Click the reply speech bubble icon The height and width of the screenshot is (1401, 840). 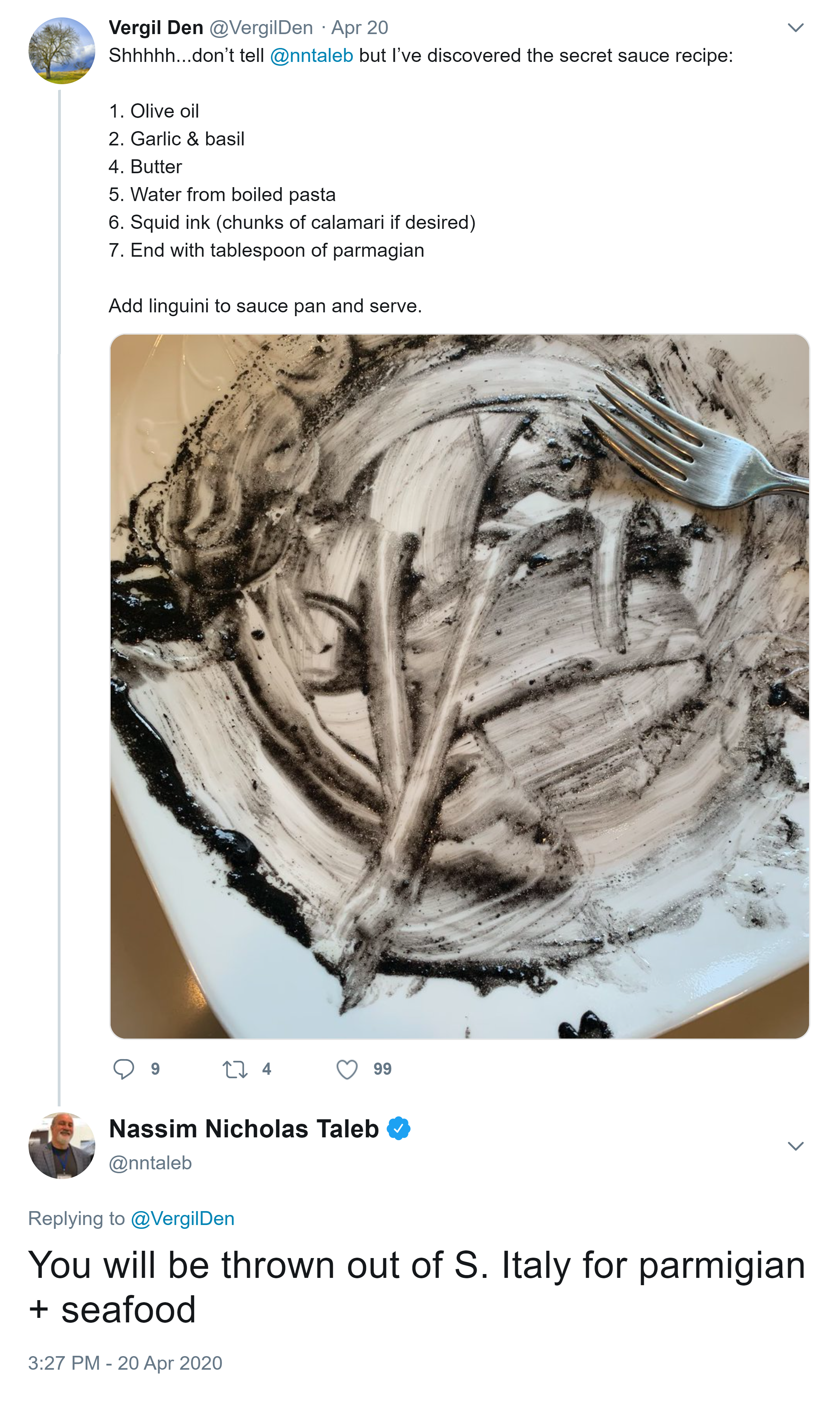pyautogui.click(x=123, y=1069)
